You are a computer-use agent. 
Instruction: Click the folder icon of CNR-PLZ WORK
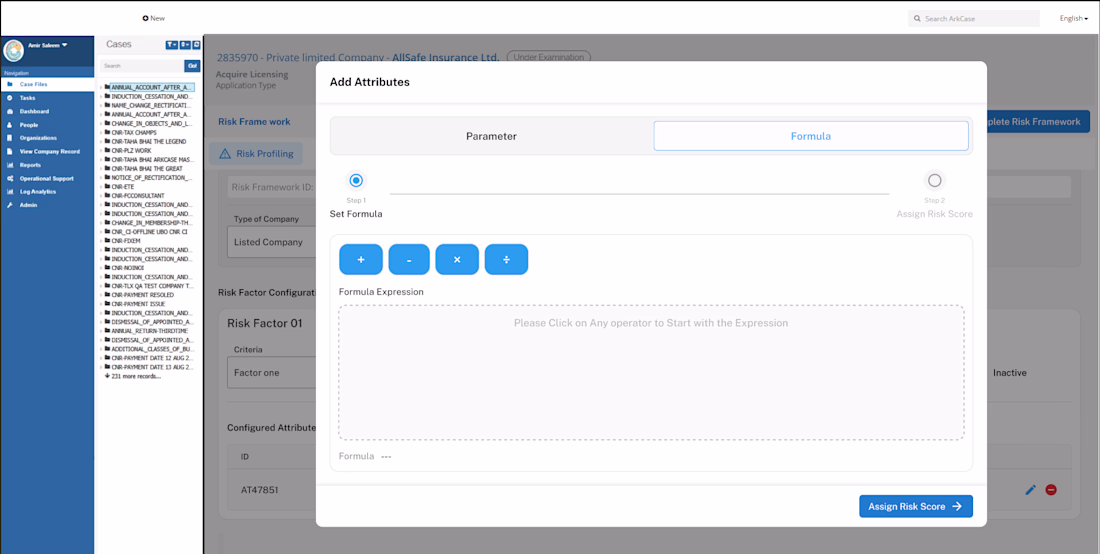(107, 150)
